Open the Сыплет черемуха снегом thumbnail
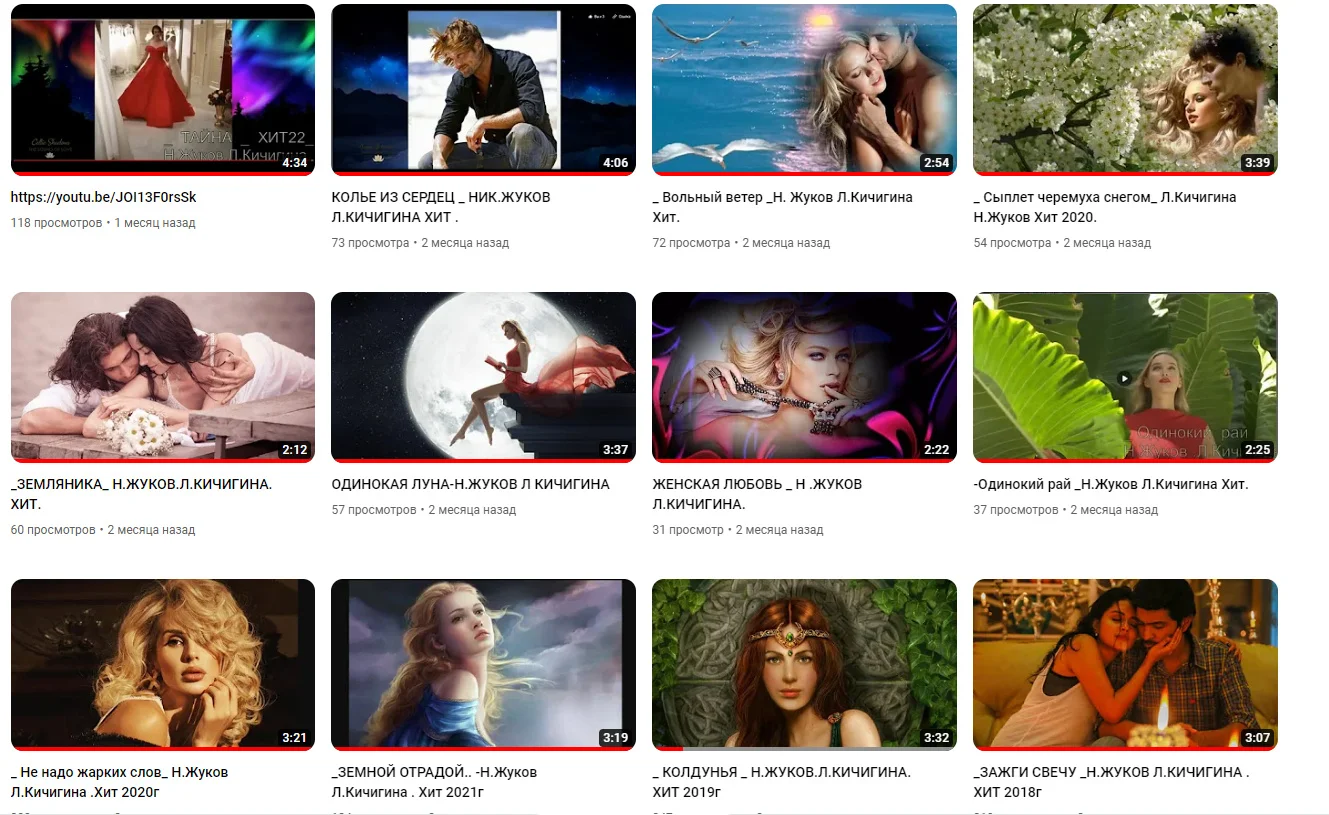This screenshot has height=815, width=1329. [1125, 89]
